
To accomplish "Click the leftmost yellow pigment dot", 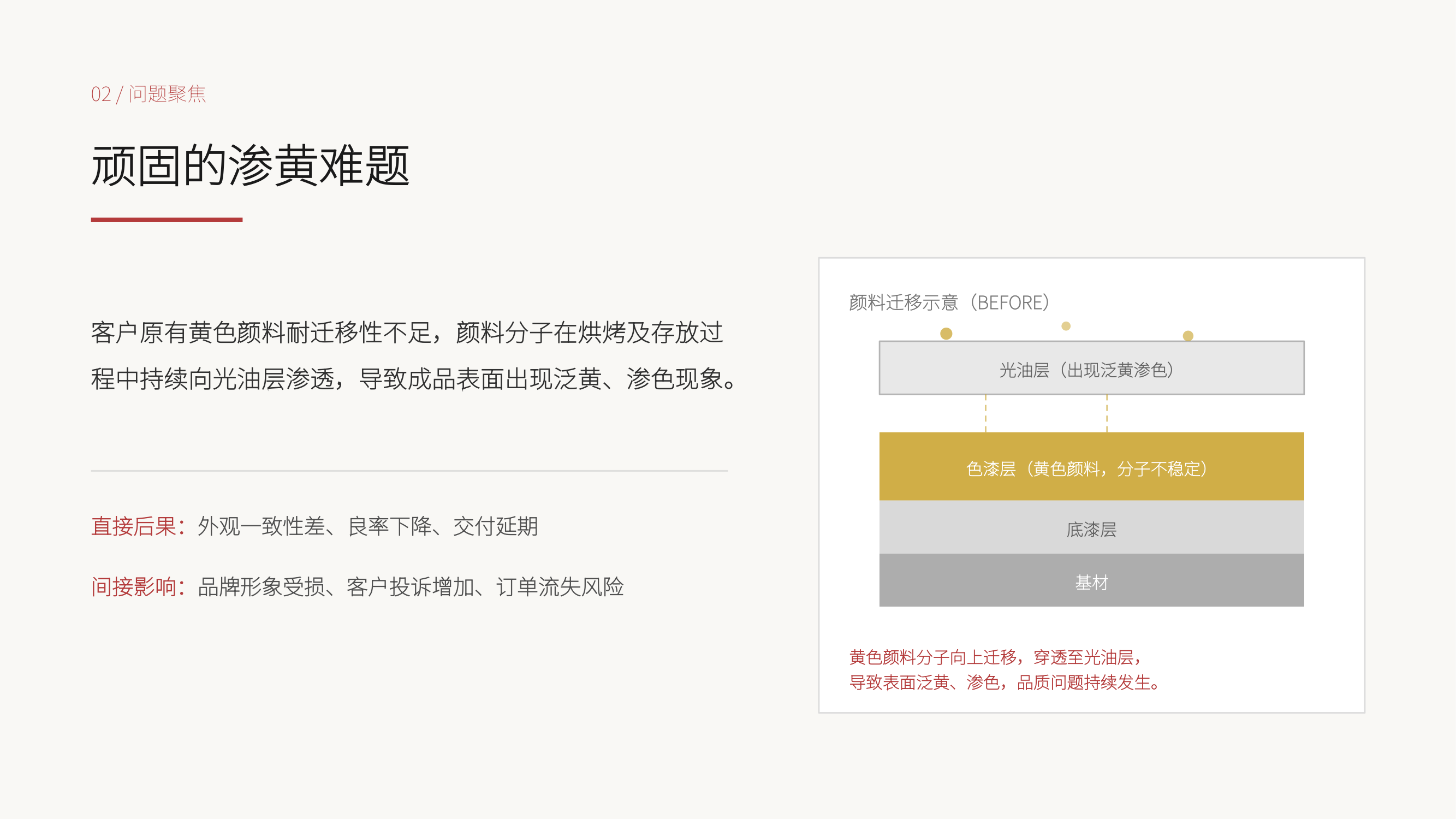I will (x=946, y=334).
